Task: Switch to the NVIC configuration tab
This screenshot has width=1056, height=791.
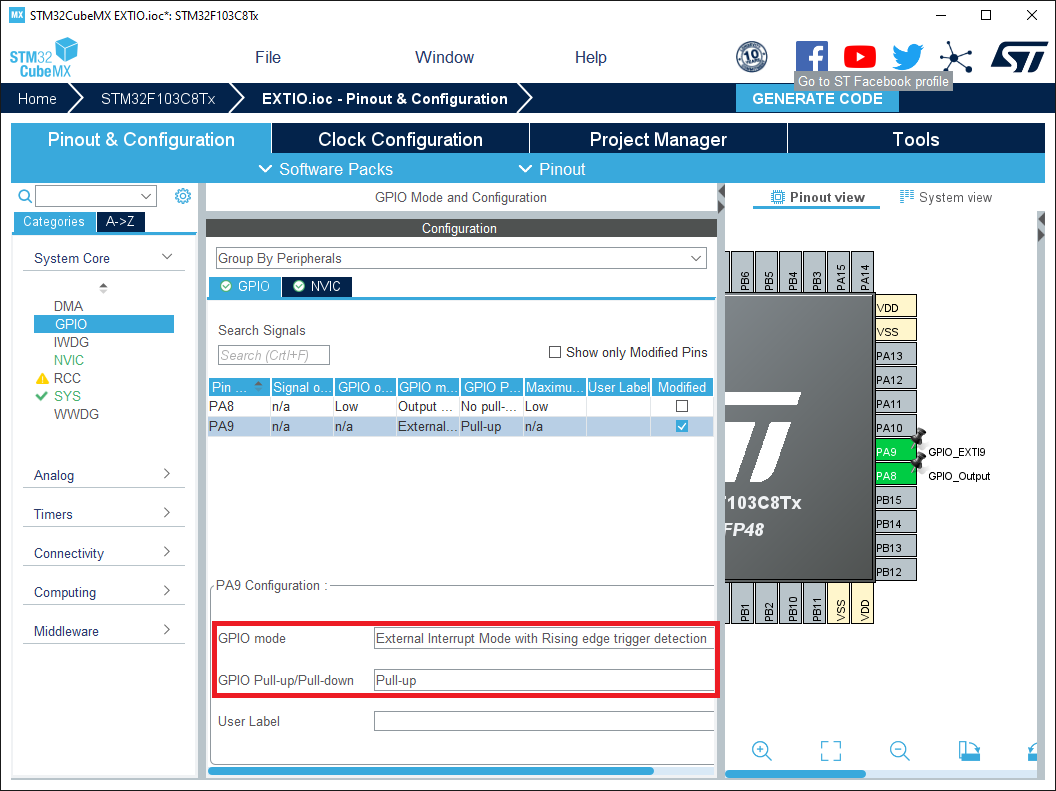Action: click(x=317, y=286)
